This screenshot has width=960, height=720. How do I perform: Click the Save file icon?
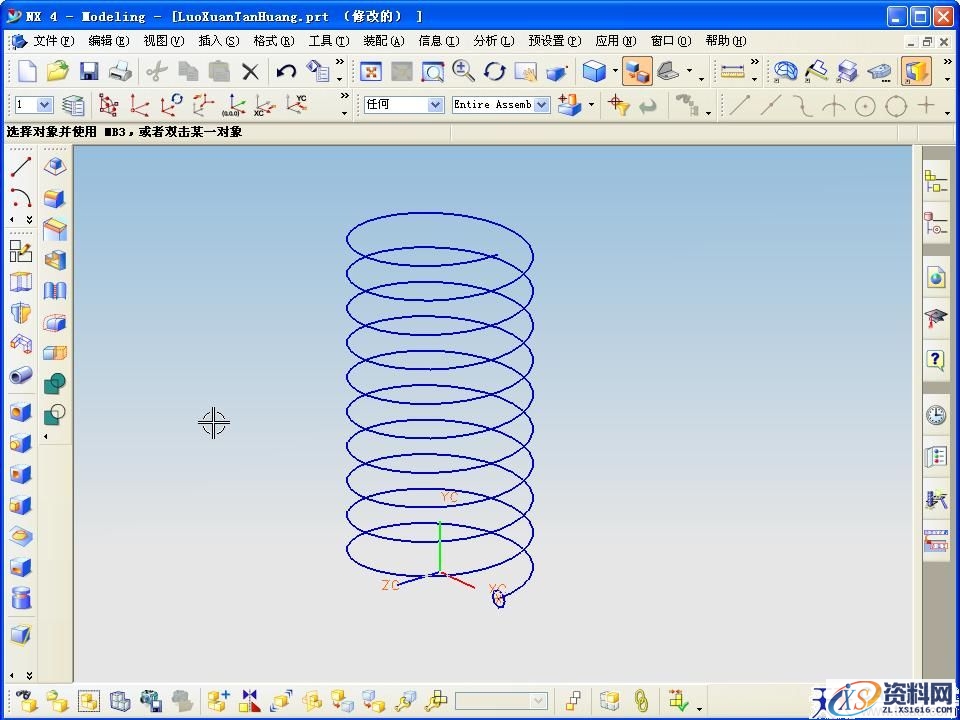(x=89, y=71)
